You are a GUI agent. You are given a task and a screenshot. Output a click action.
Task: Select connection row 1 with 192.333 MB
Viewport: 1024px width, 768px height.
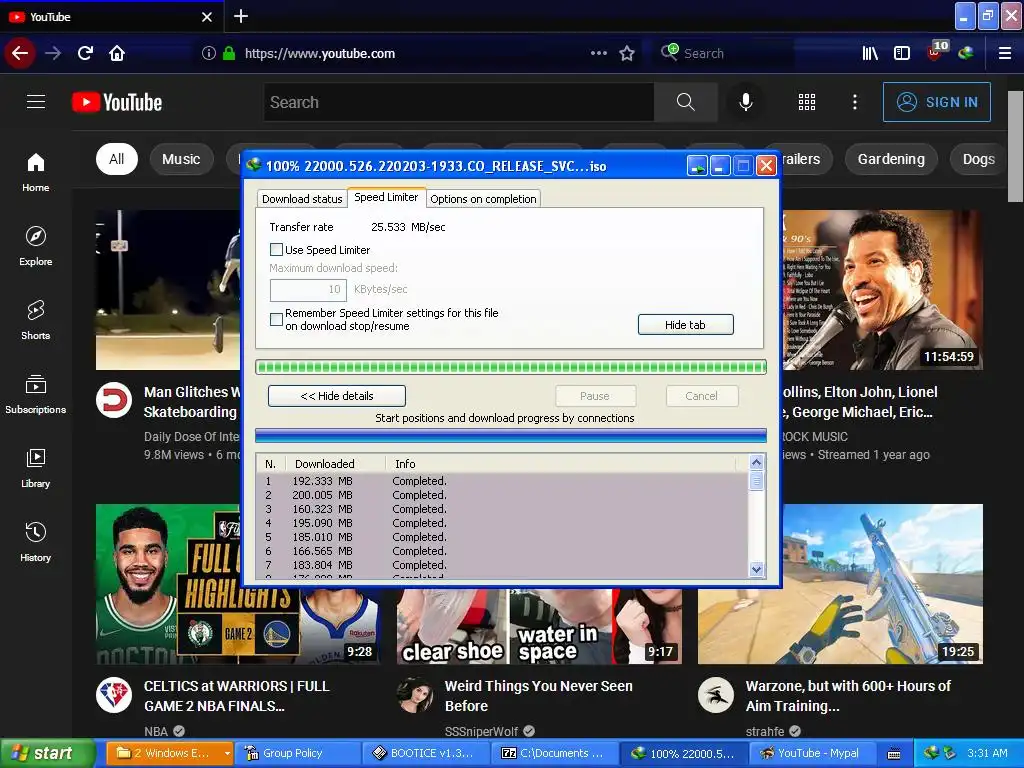[x=502, y=481]
